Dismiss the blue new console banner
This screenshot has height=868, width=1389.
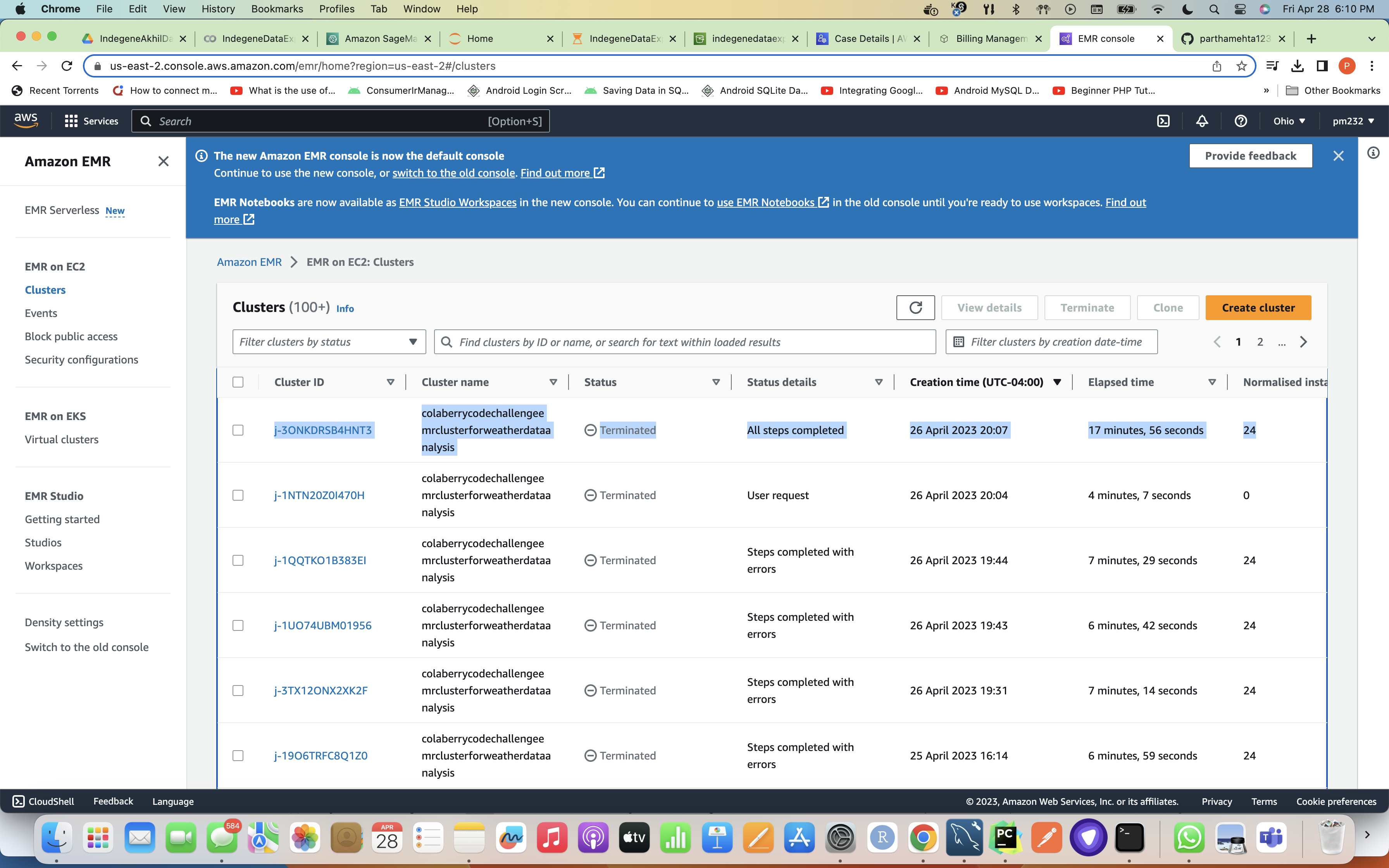tap(1338, 156)
